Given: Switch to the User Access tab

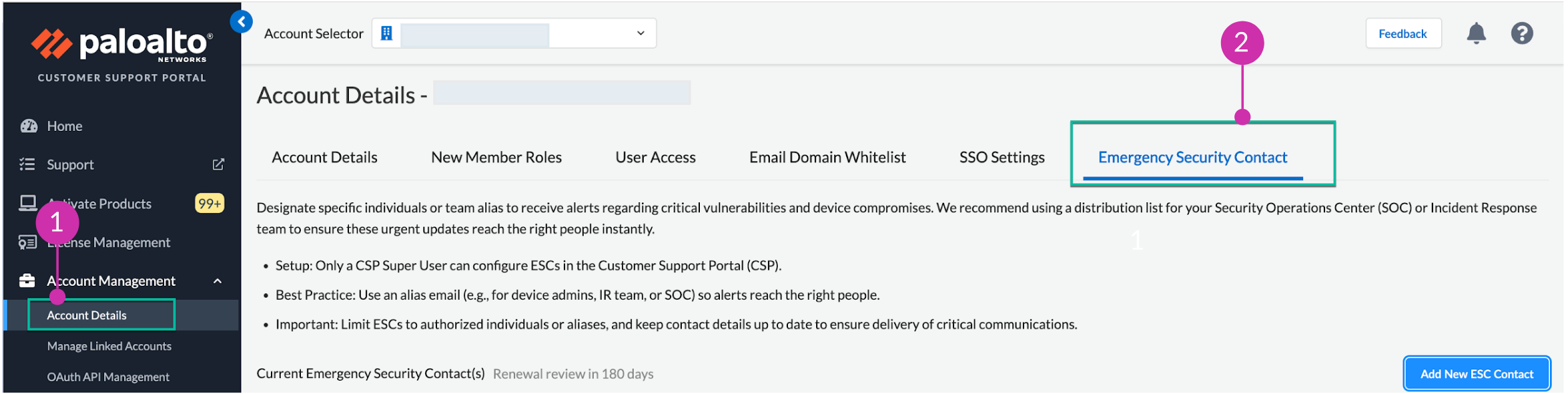Looking at the screenshot, I should point(656,158).
